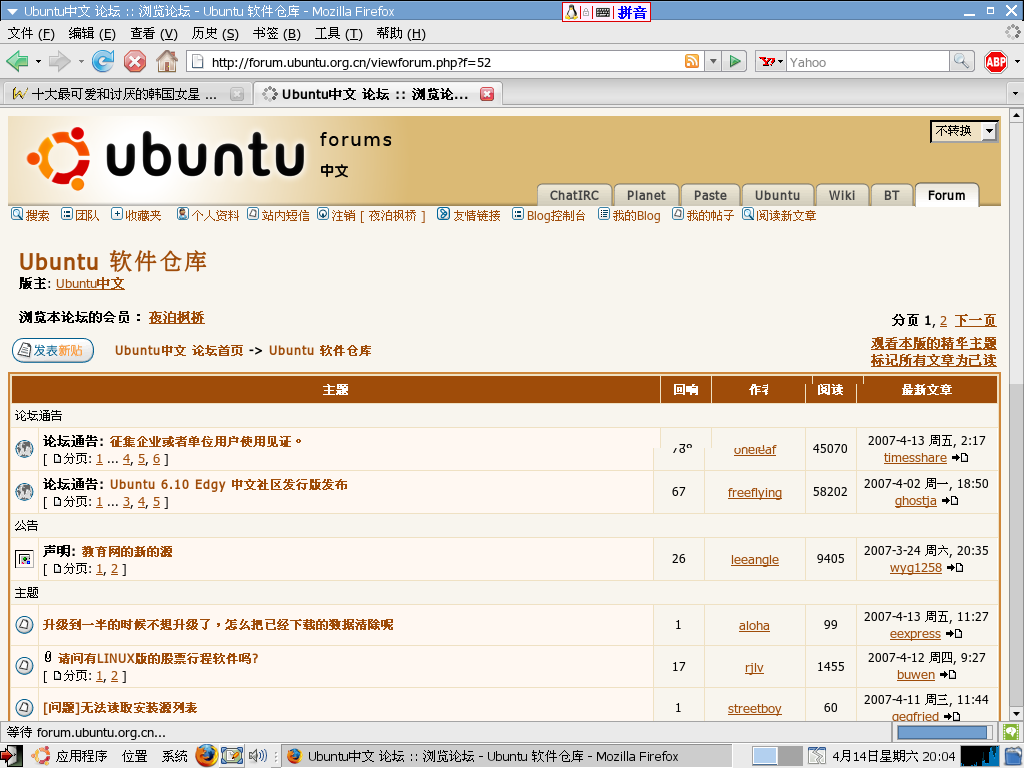Switch to the 十大最可爱和讨厌的韩国女星 tab

point(126,94)
